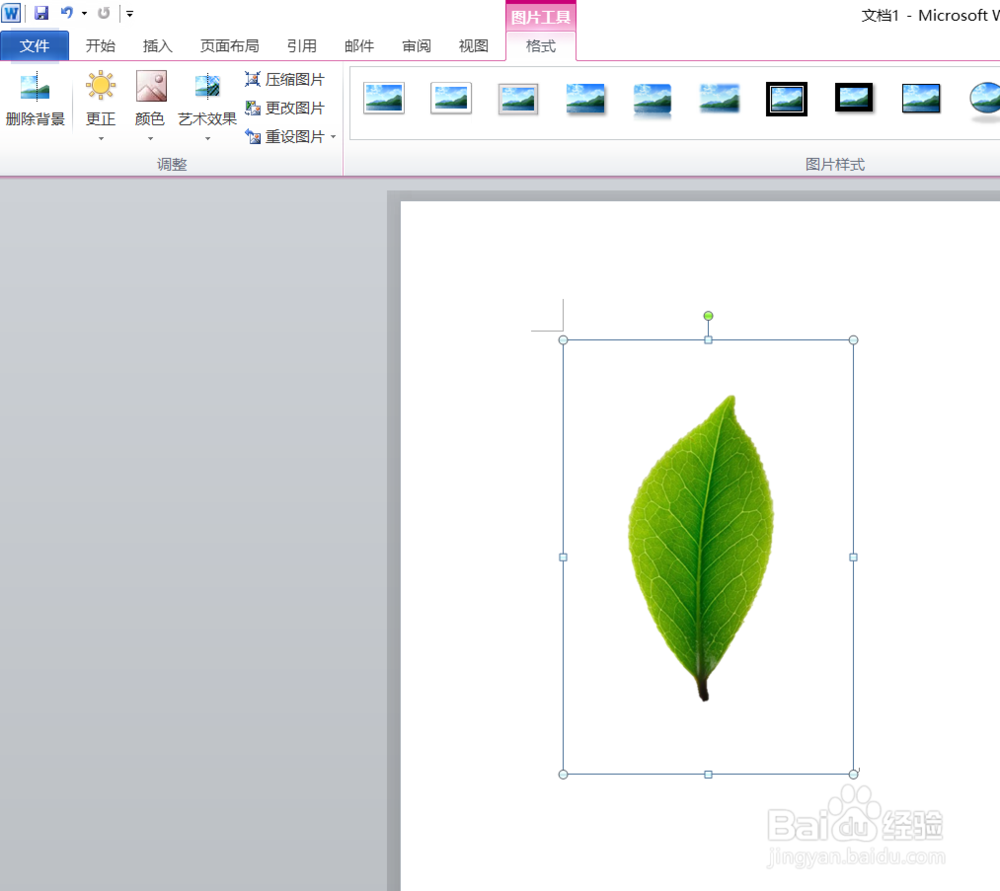
Task: Apply the third picture style, metal frame
Action: tap(518, 99)
